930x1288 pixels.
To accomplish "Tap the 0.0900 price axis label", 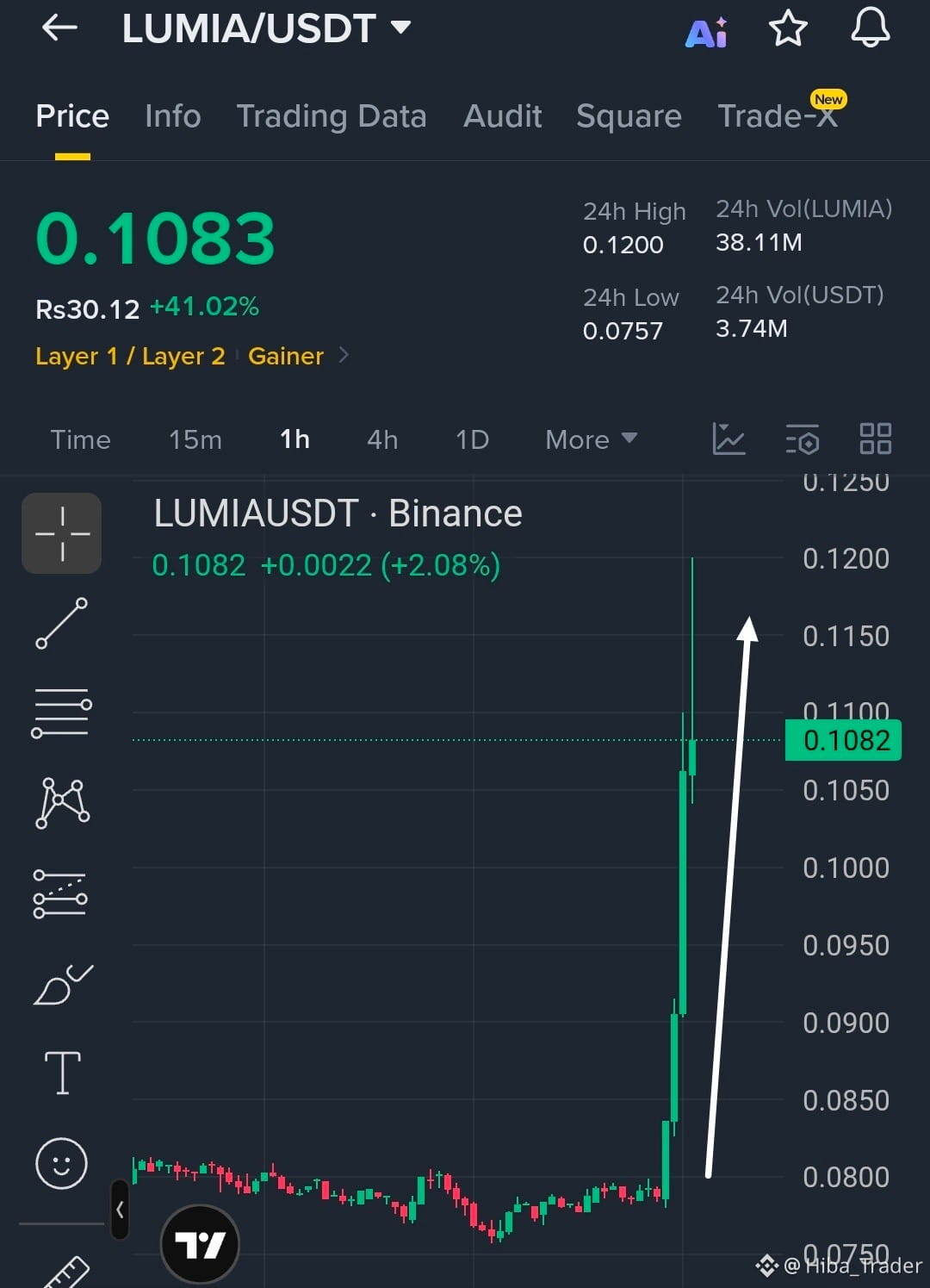I will click(x=846, y=1023).
